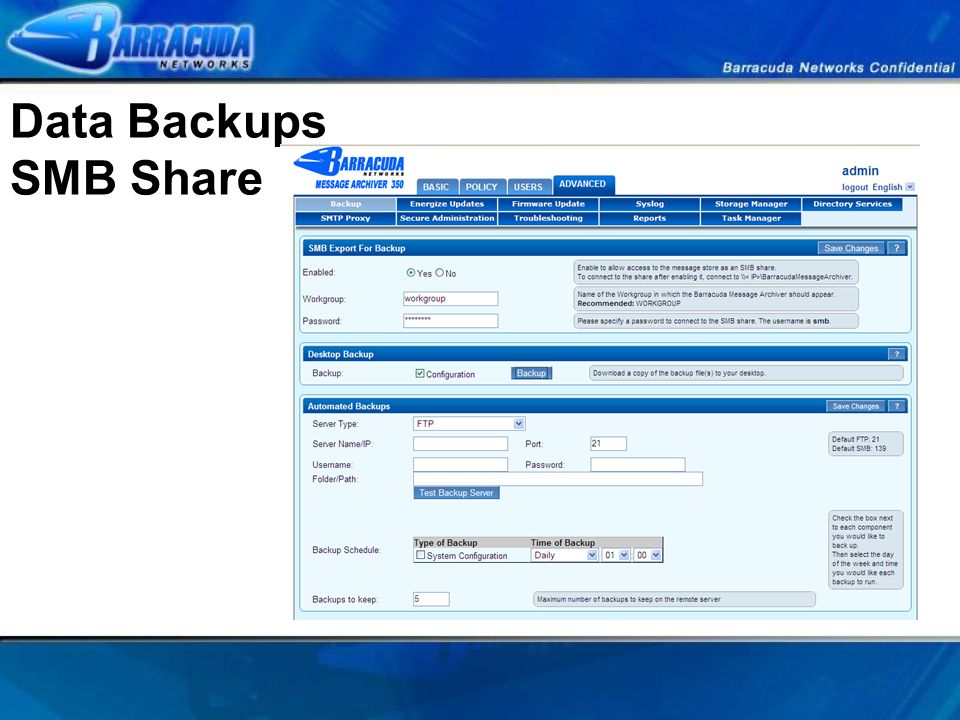The height and width of the screenshot is (720, 960).
Task: Click the 'Type of Backup' column header
Action: (445, 542)
